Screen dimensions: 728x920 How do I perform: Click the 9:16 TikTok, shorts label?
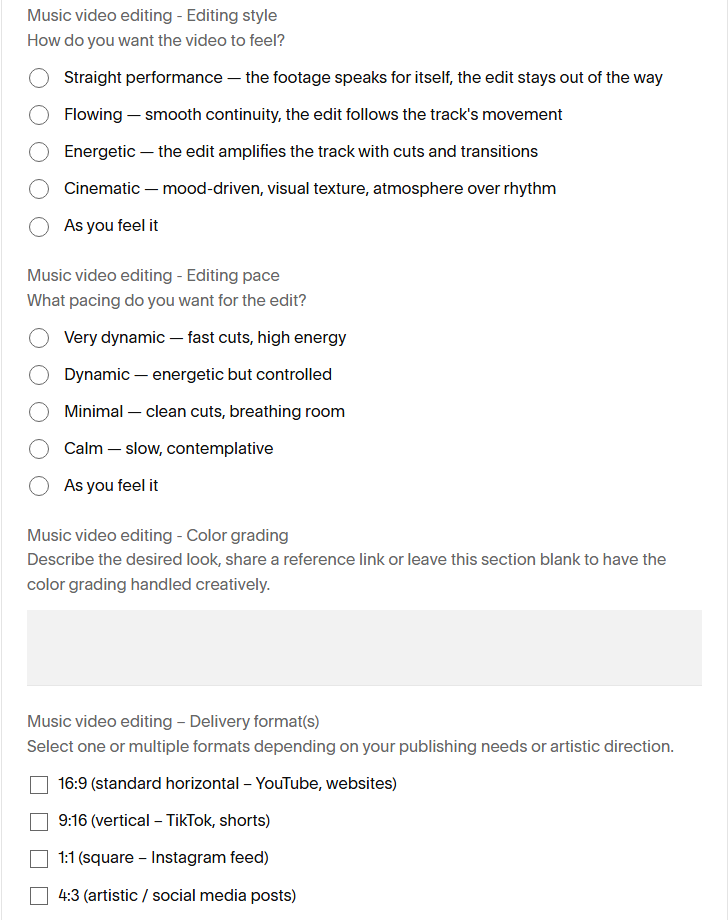point(164,820)
